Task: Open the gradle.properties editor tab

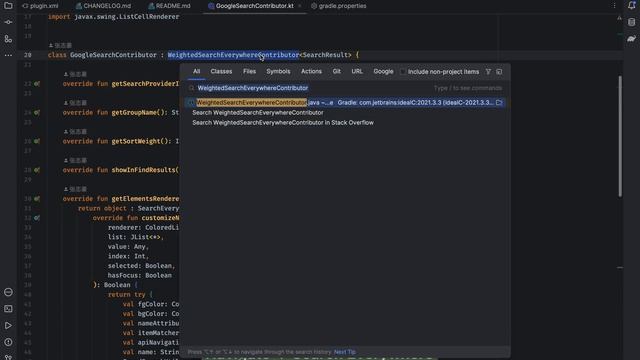Action: pyautogui.click(x=339, y=6)
